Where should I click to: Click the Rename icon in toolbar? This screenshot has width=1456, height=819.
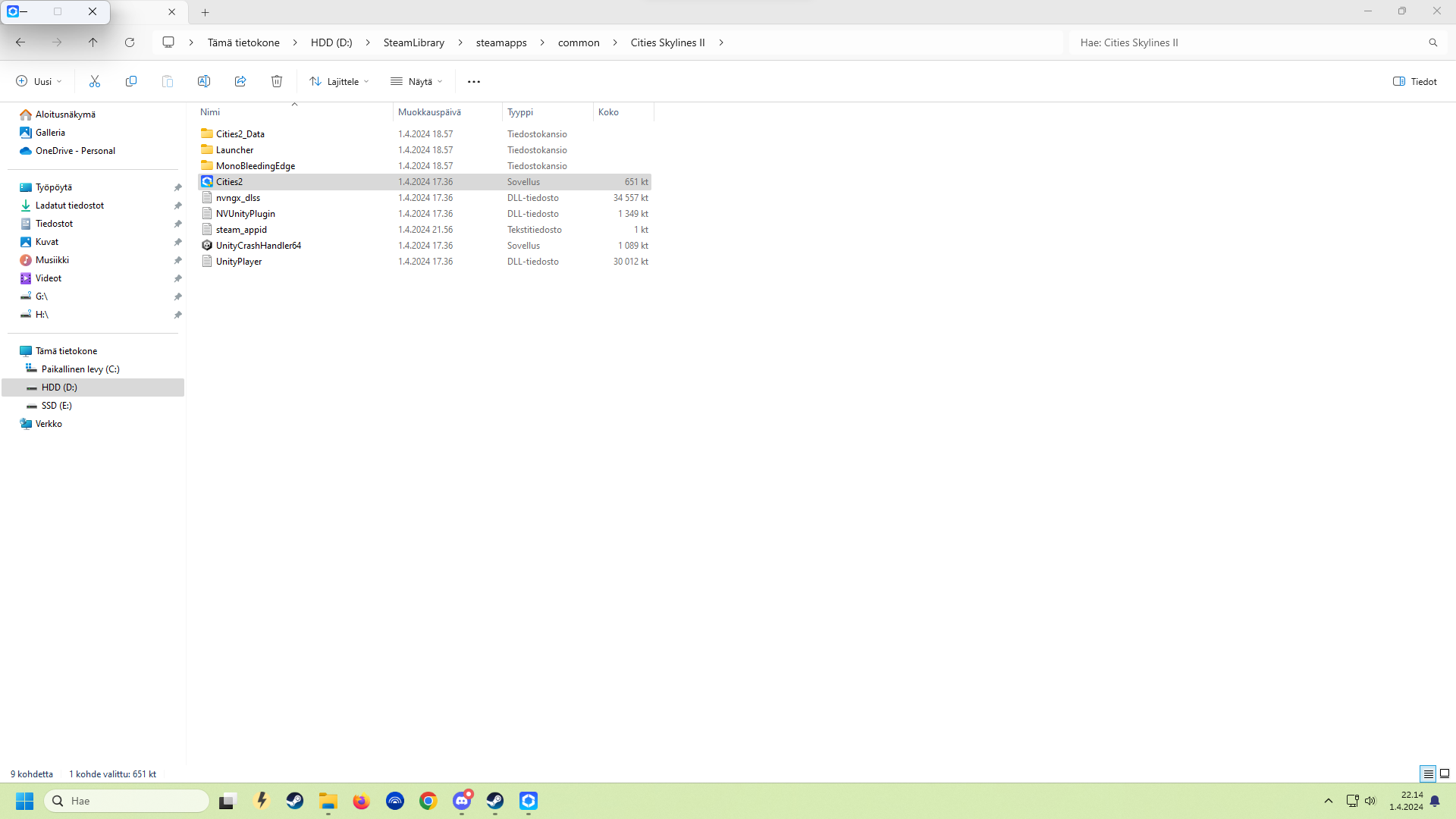point(204,81)
